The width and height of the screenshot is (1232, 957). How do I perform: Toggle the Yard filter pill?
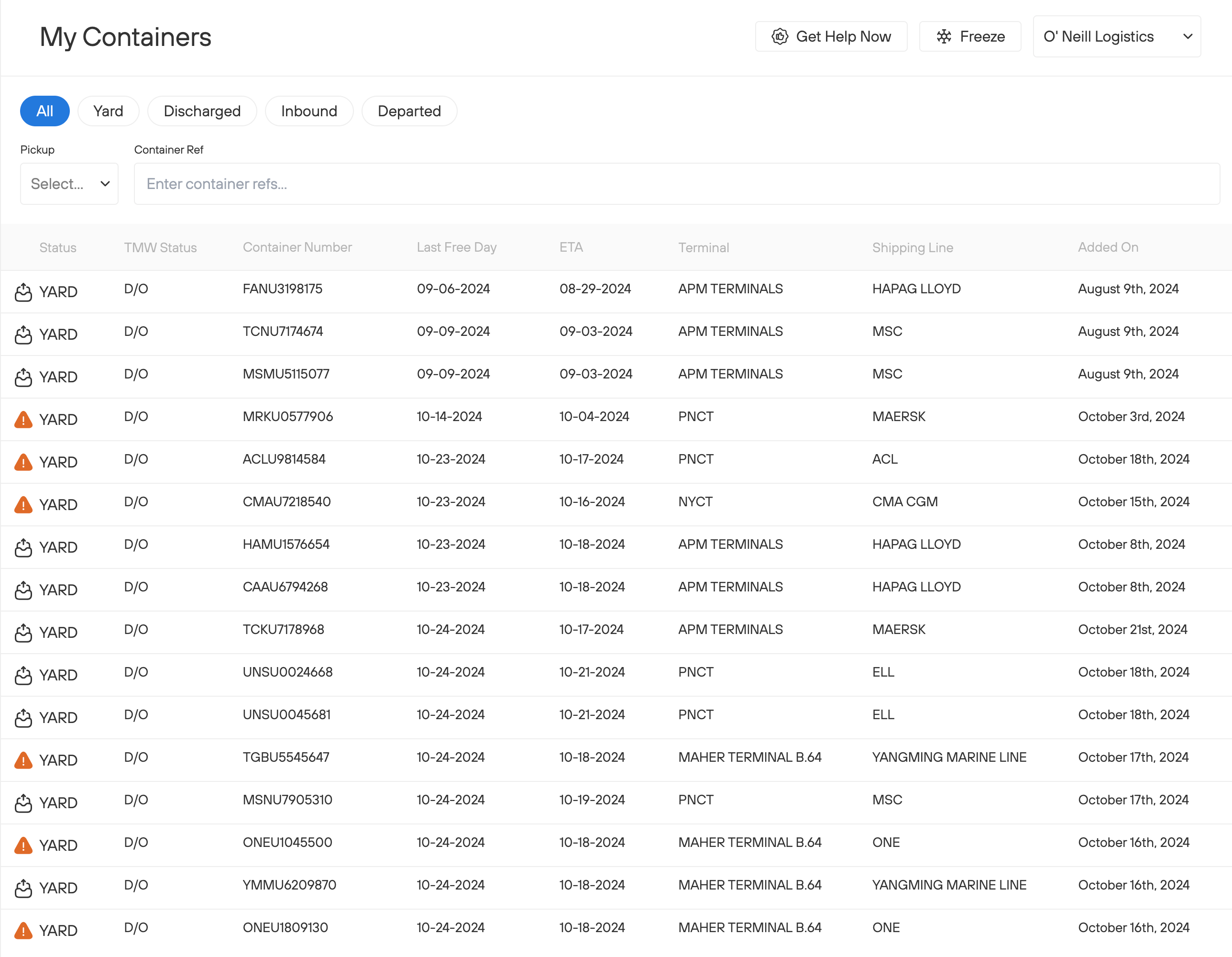[x=108, y=111]
